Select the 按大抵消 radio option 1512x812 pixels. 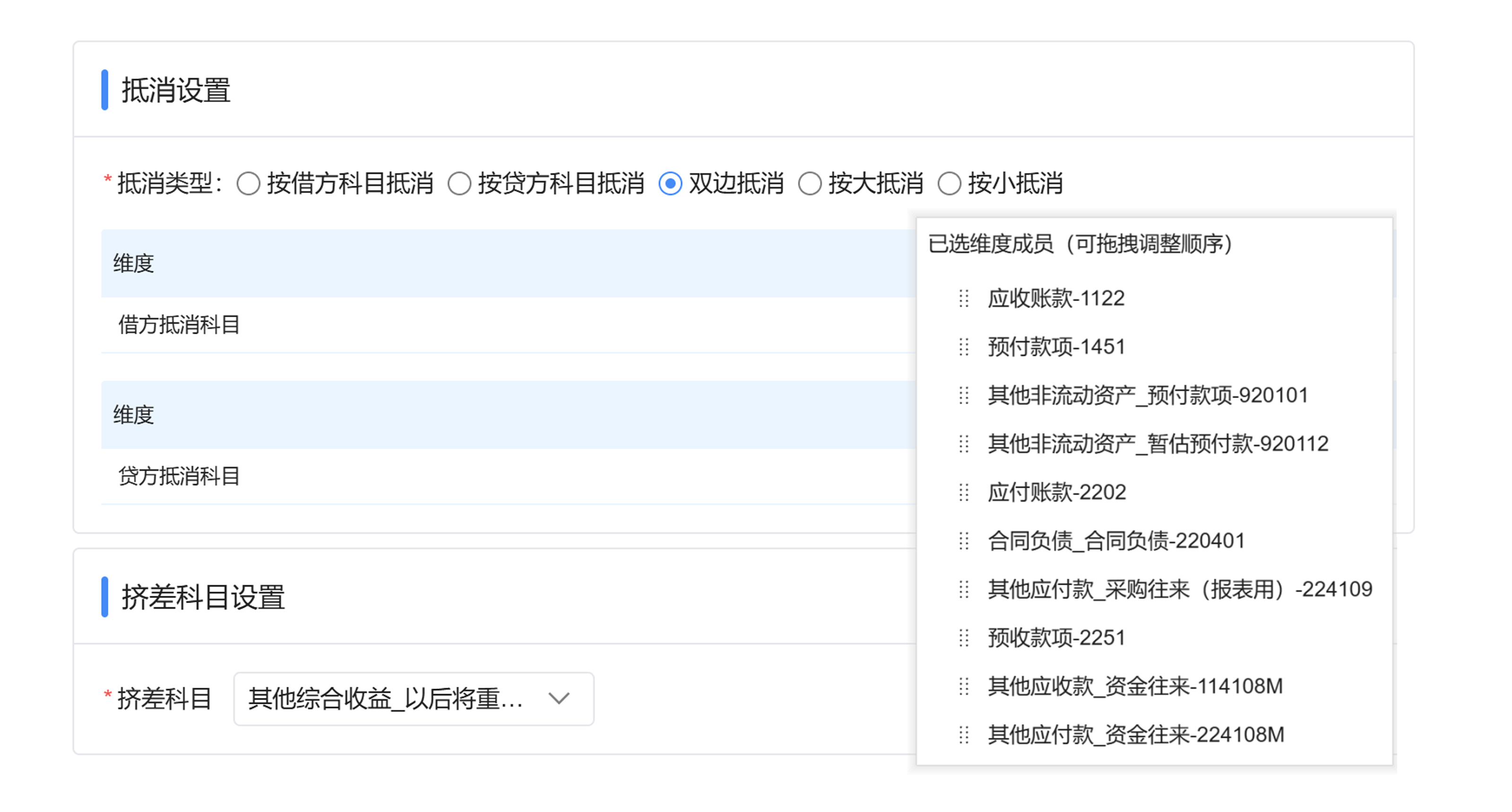tap(811, 184)
